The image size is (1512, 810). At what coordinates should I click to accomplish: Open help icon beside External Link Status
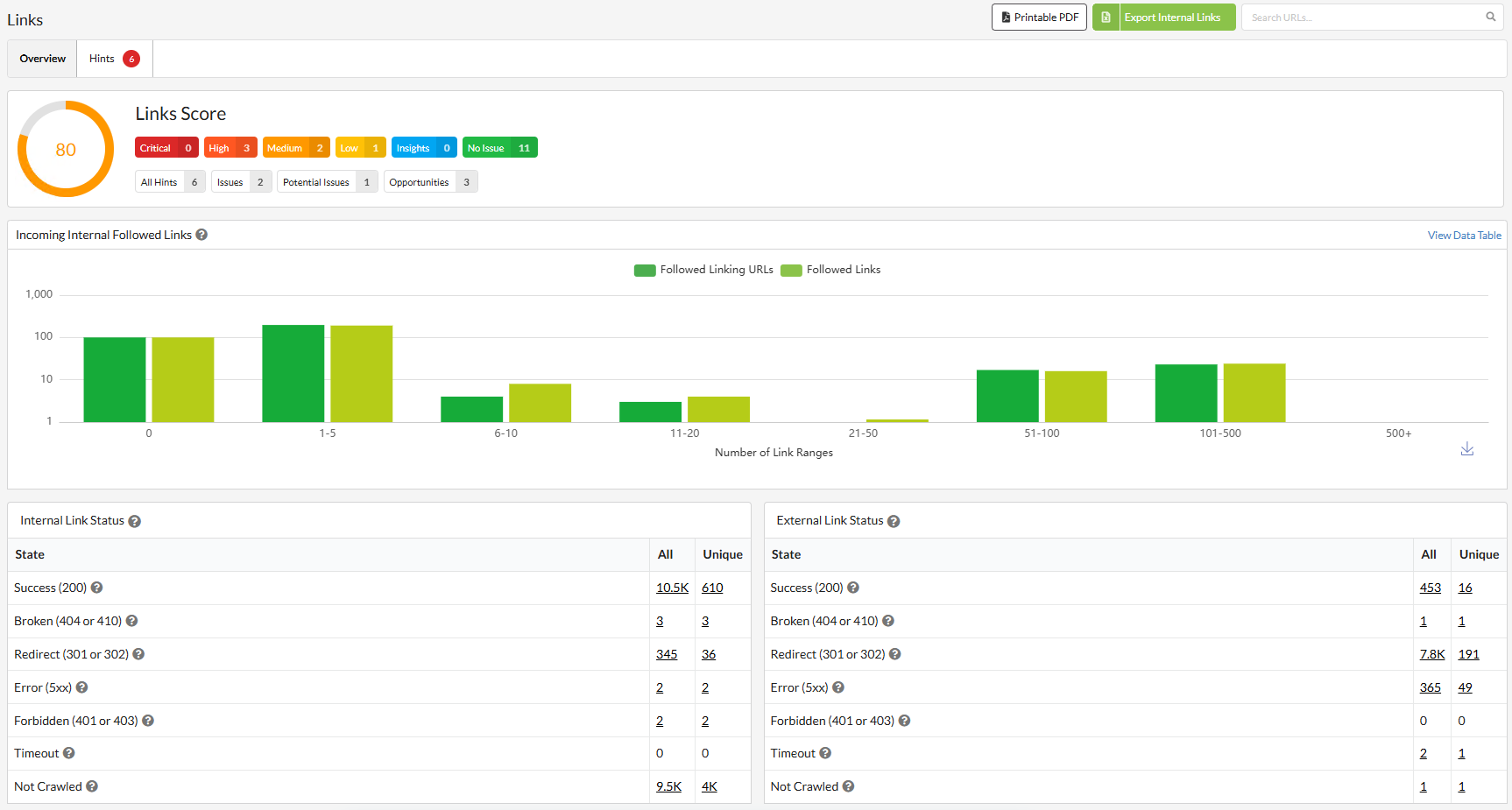click(x=894, y=521)
